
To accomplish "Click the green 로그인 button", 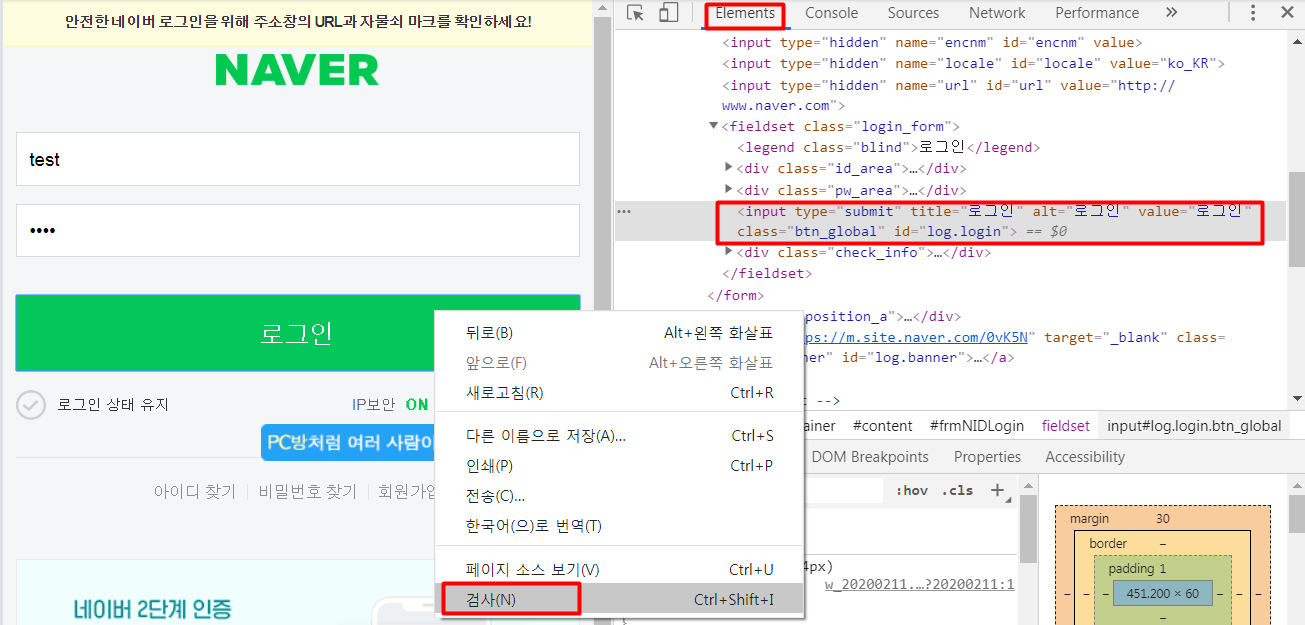I will coord(297,333).
